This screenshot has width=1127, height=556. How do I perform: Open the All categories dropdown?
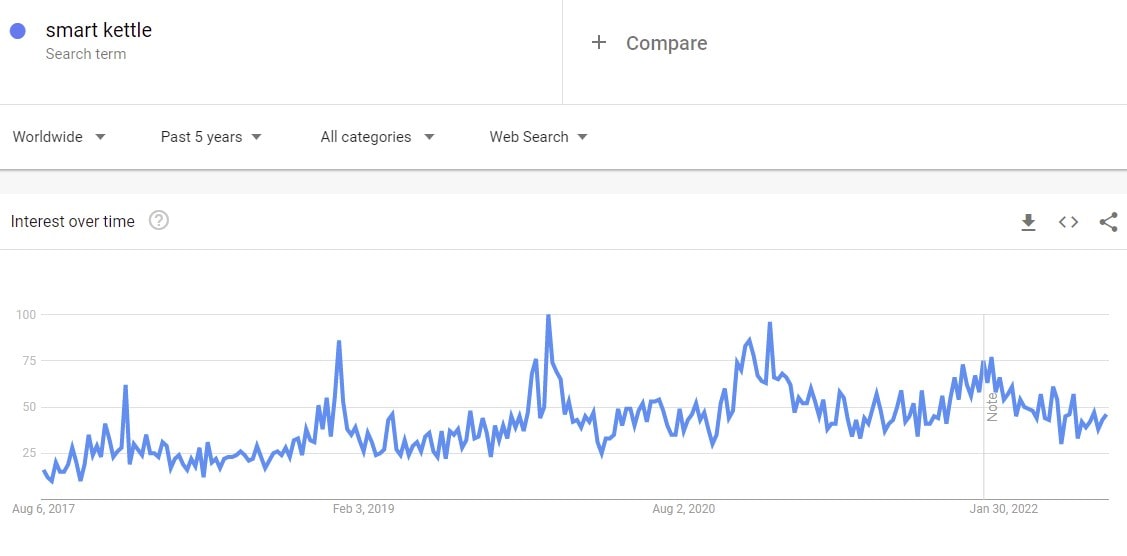pyautogui.click(x=377, y=137)
